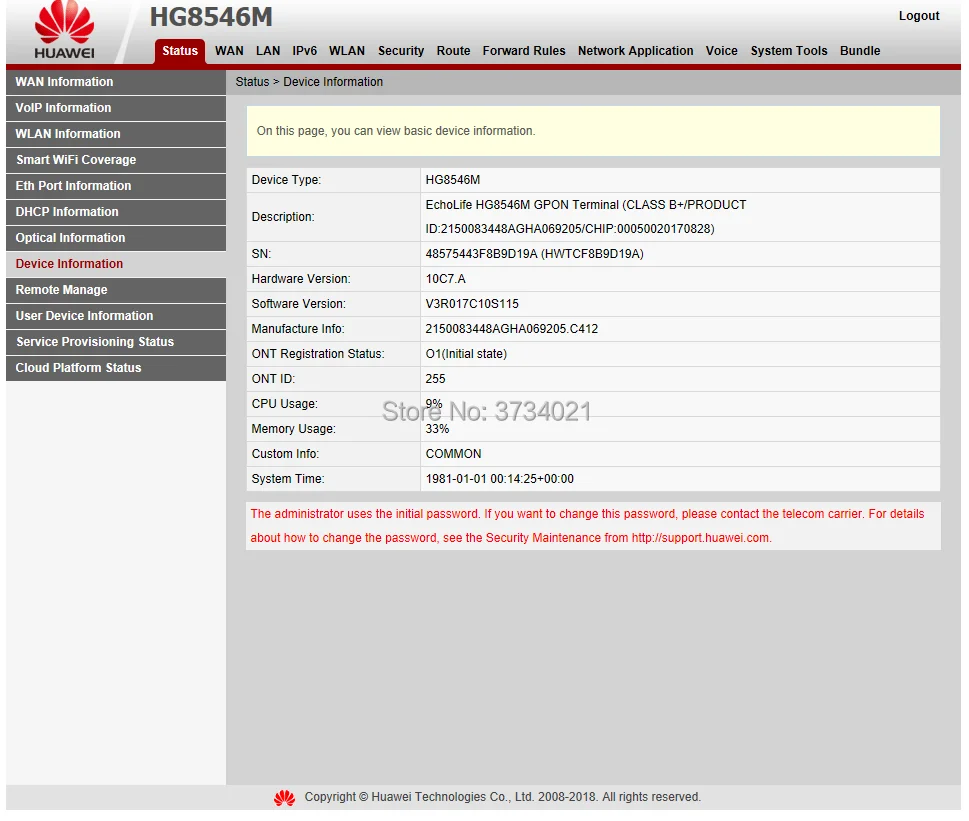Select the Forward Rules tab
This screenshot has width=969, height=821.
pos(523,51)
